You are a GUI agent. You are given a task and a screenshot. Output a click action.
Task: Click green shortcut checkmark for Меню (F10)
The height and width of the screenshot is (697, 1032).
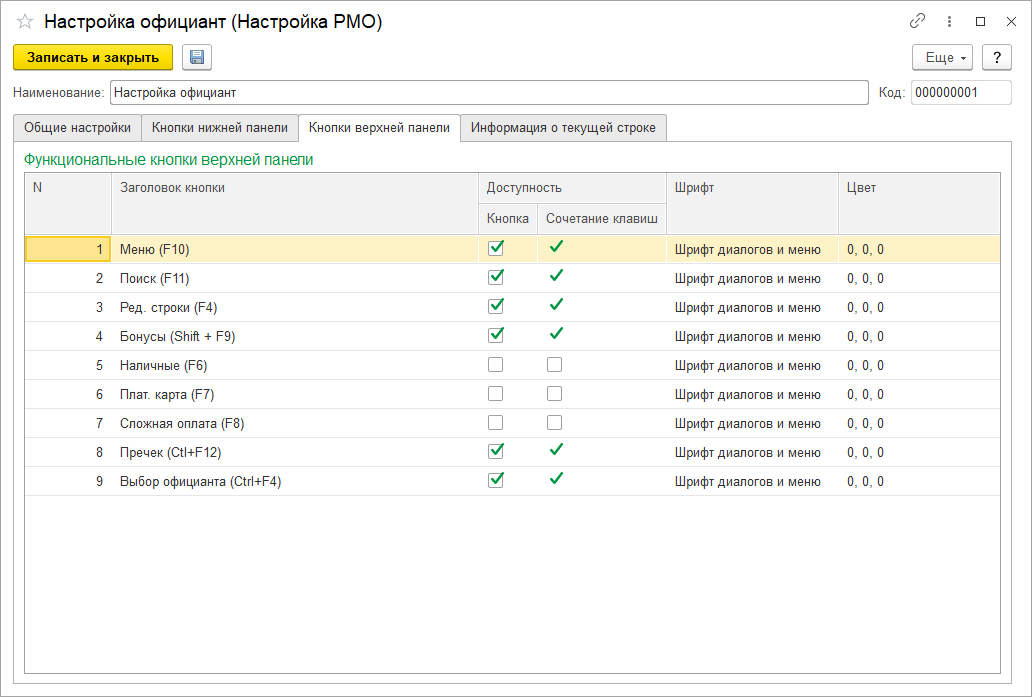pos(556,248)
